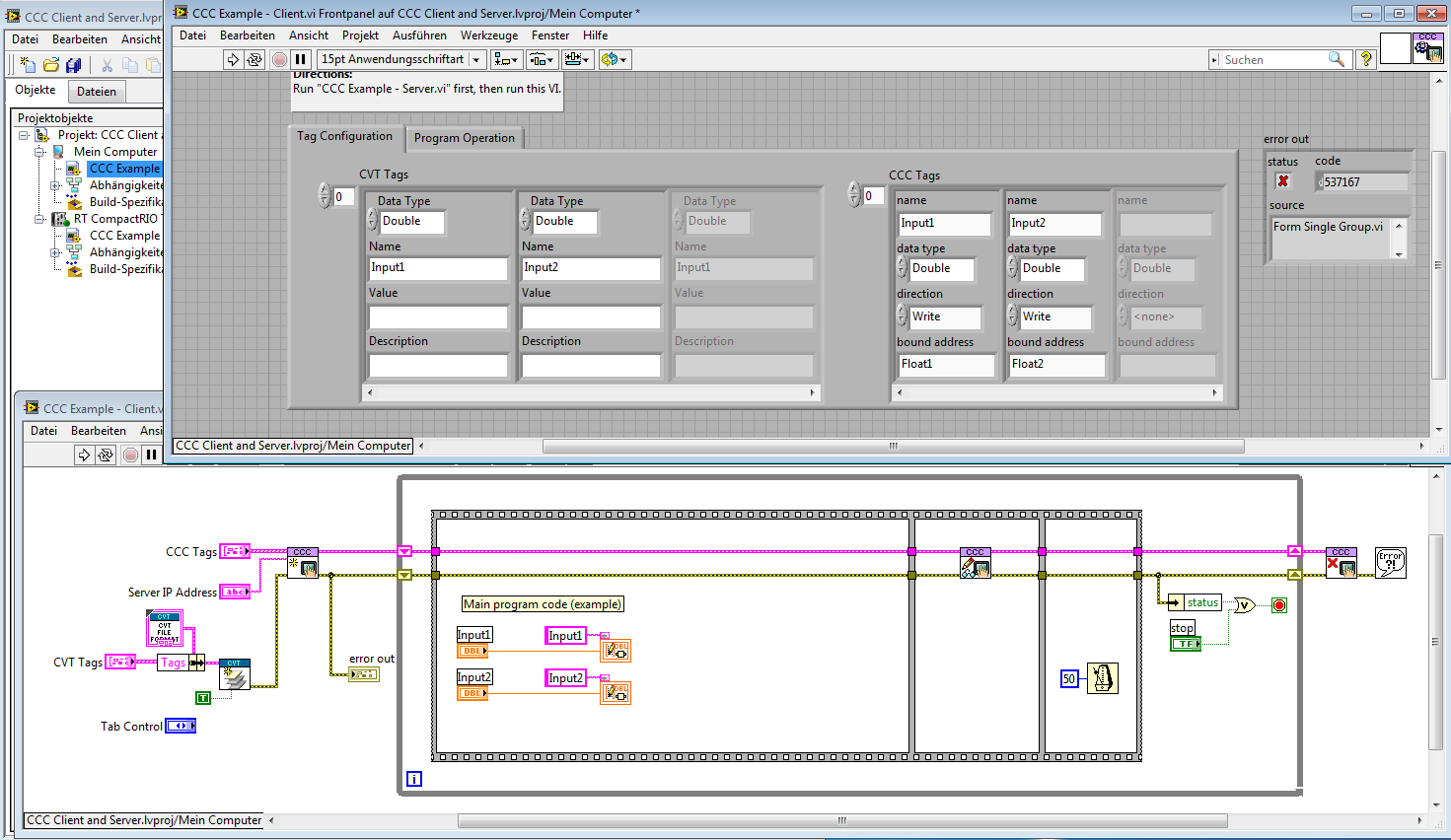Image resolution: width=1451 pixels, height=840 pixels.
Task: Click the CCC Tags array horizontal scrollbar
Action: (x=1056, y=392)
